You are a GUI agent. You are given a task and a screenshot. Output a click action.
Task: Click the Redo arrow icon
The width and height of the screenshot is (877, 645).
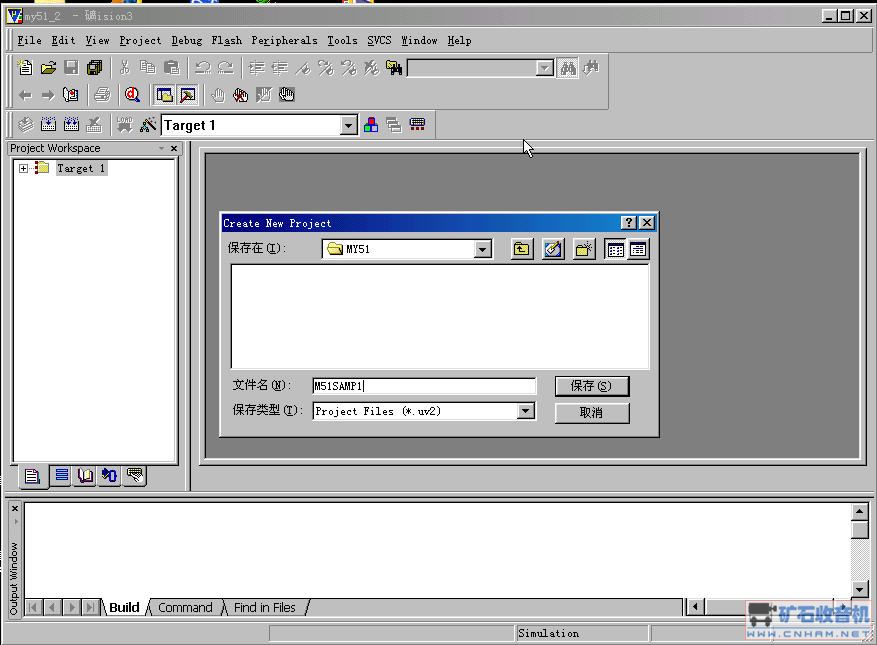click(x=225, y=68)
